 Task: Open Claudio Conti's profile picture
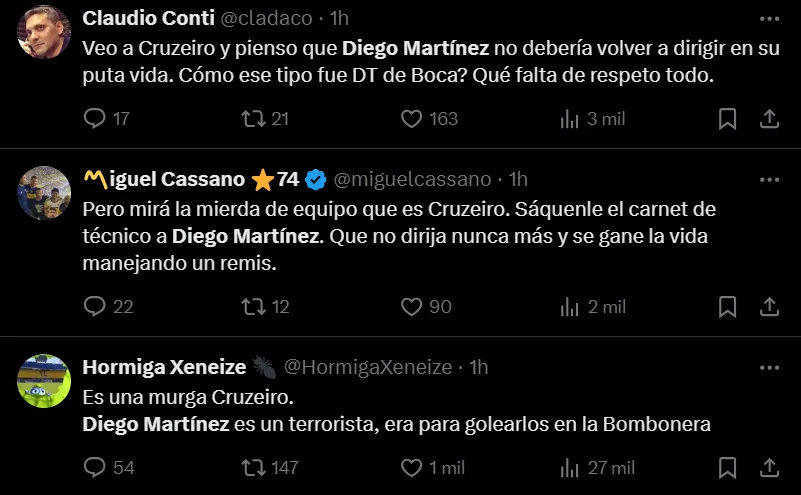(x=44, y=32)
